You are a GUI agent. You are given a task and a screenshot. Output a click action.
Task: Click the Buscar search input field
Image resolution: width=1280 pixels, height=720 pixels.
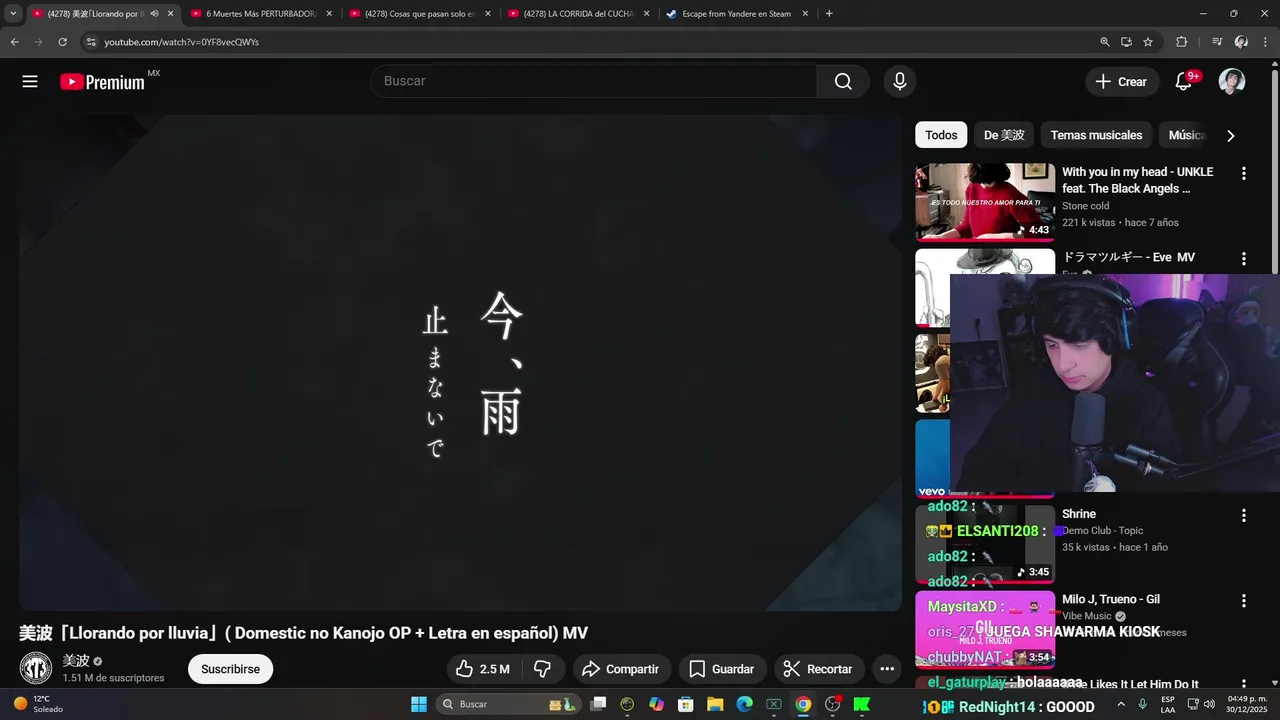[594, 81]
